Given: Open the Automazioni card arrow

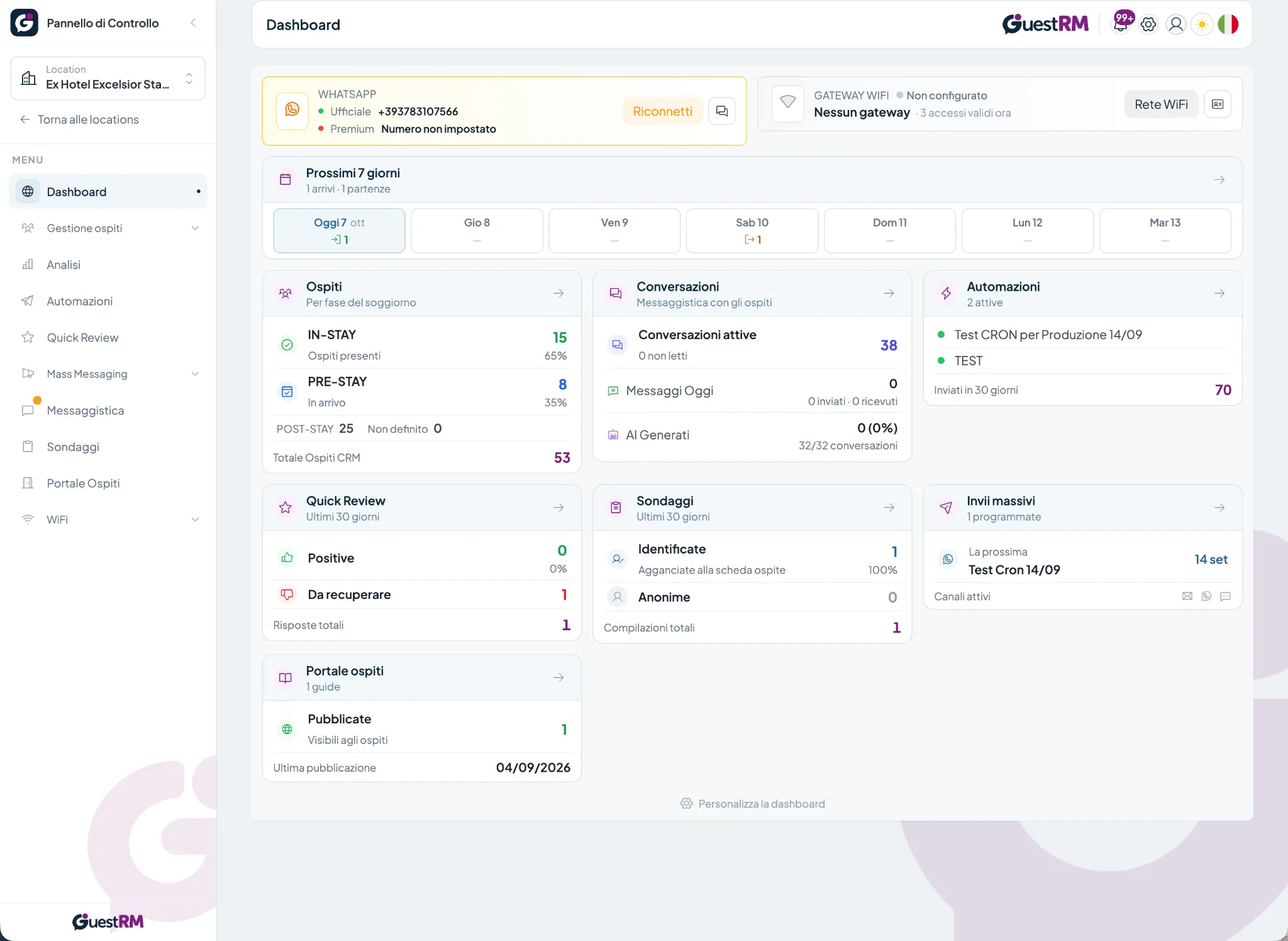Looking at the screenshot, I should (1219, 294).
